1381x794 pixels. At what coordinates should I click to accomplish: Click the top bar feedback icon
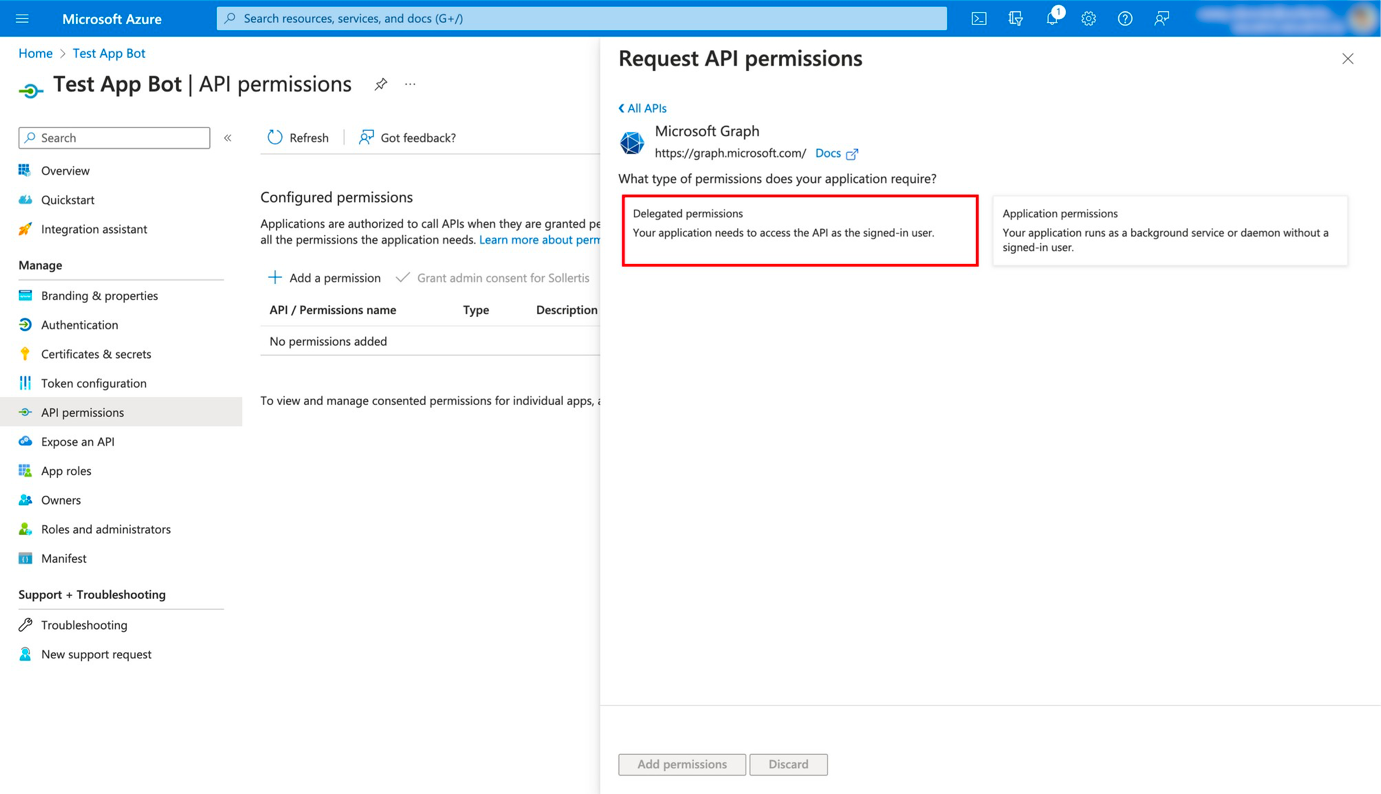[x=1161, y=18]
